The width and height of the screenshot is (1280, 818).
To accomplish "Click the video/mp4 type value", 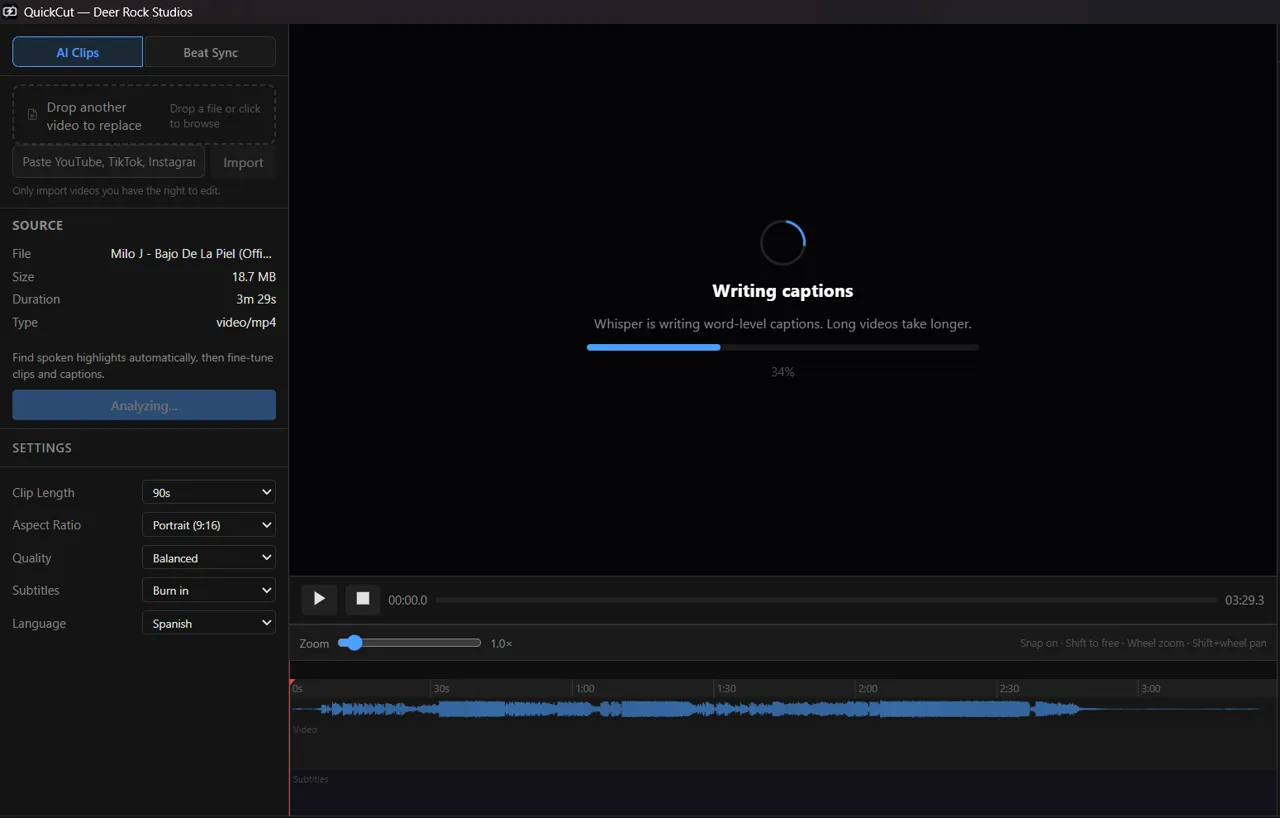I will point(246,322).
